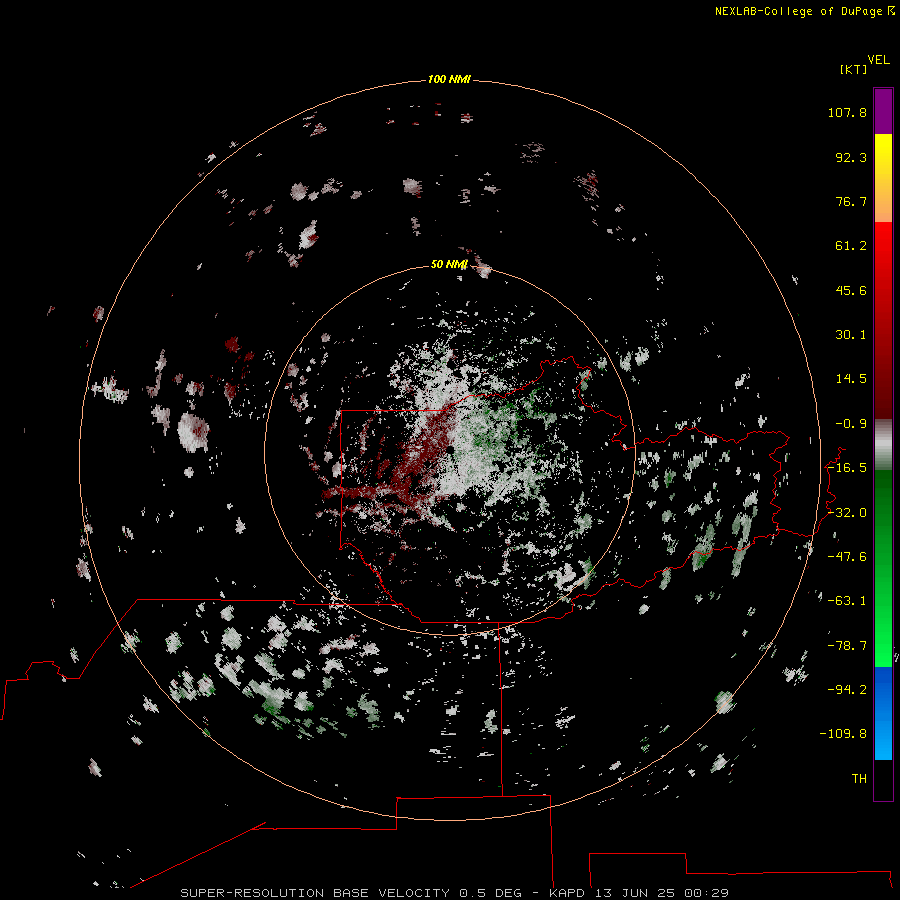Click the 107.8 legend value
The height and width of the screenshot is (900, 900).
coord(847,112)
